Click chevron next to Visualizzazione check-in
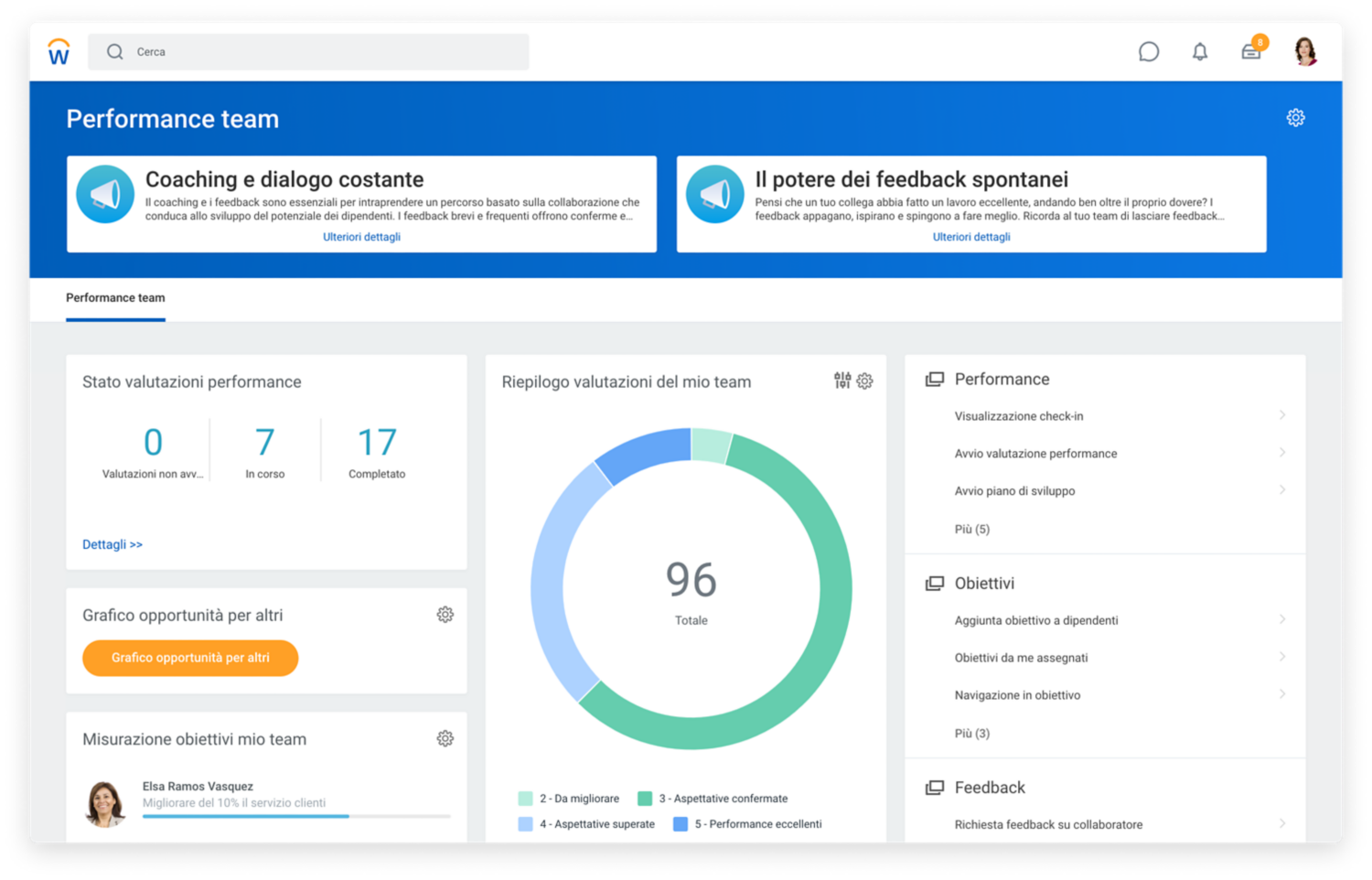This screenshot has width=1372, height=880. coord(1282,415)
